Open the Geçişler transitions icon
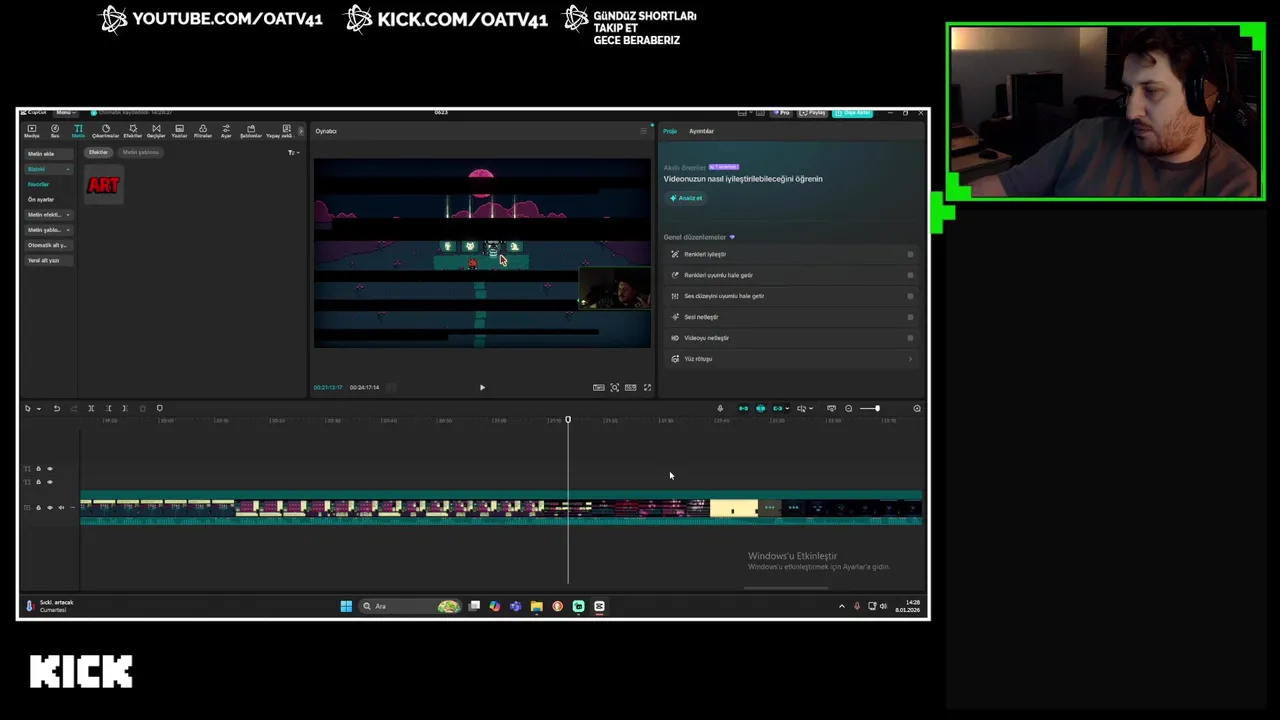The height and width of the screenshot is (720, 1280). (156, 129)
